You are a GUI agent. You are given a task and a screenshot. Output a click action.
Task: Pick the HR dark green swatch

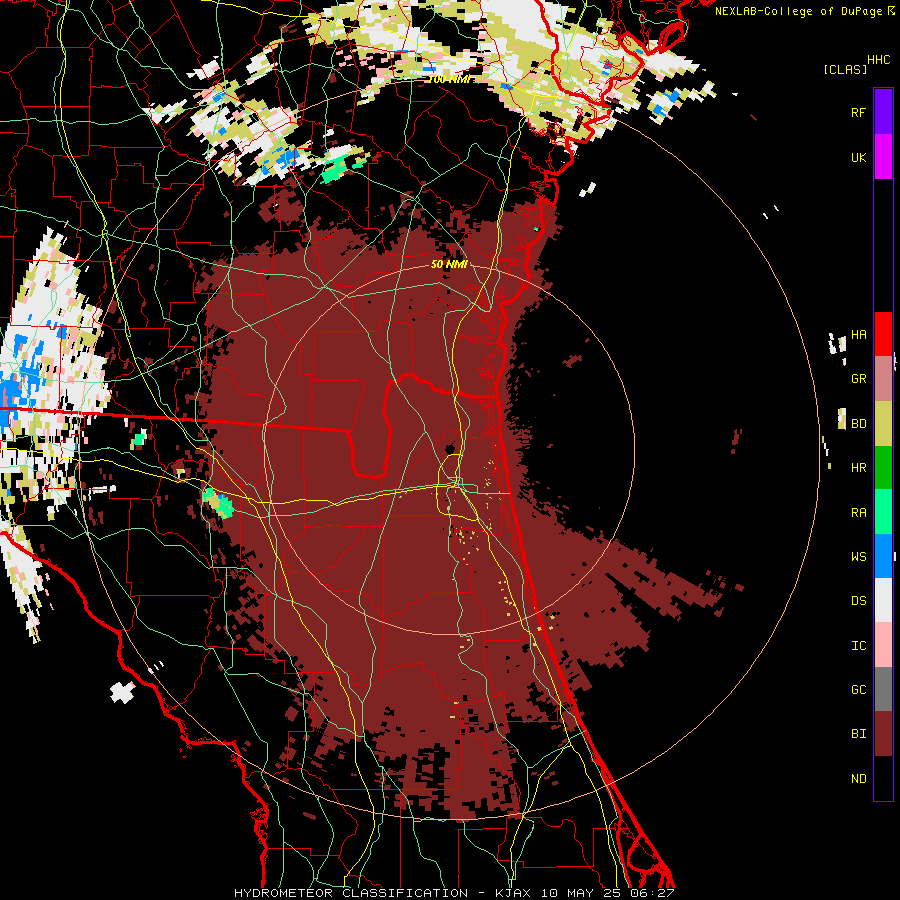(x=883, y=468)
